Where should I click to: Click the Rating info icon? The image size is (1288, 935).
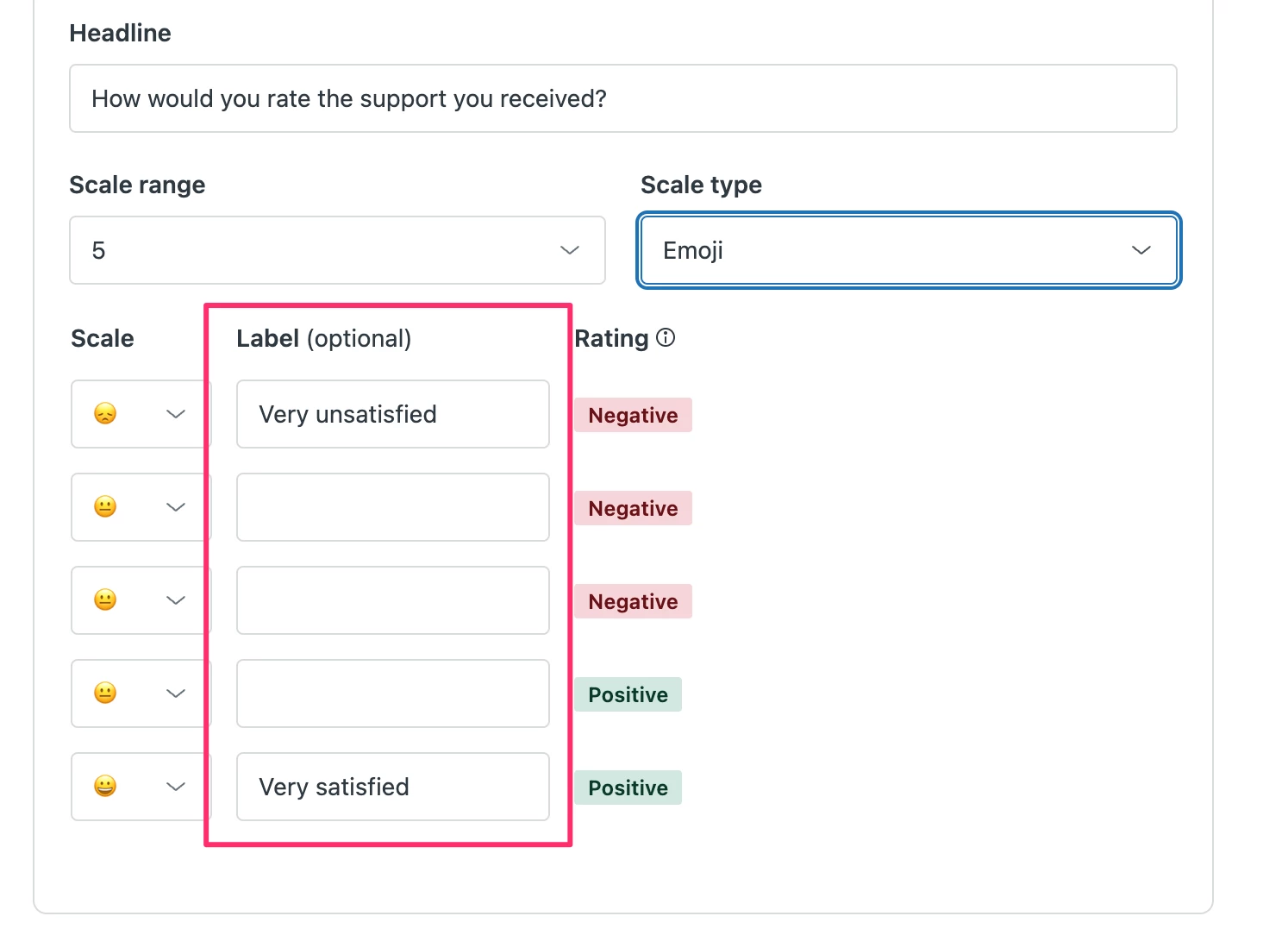point(666,338)
